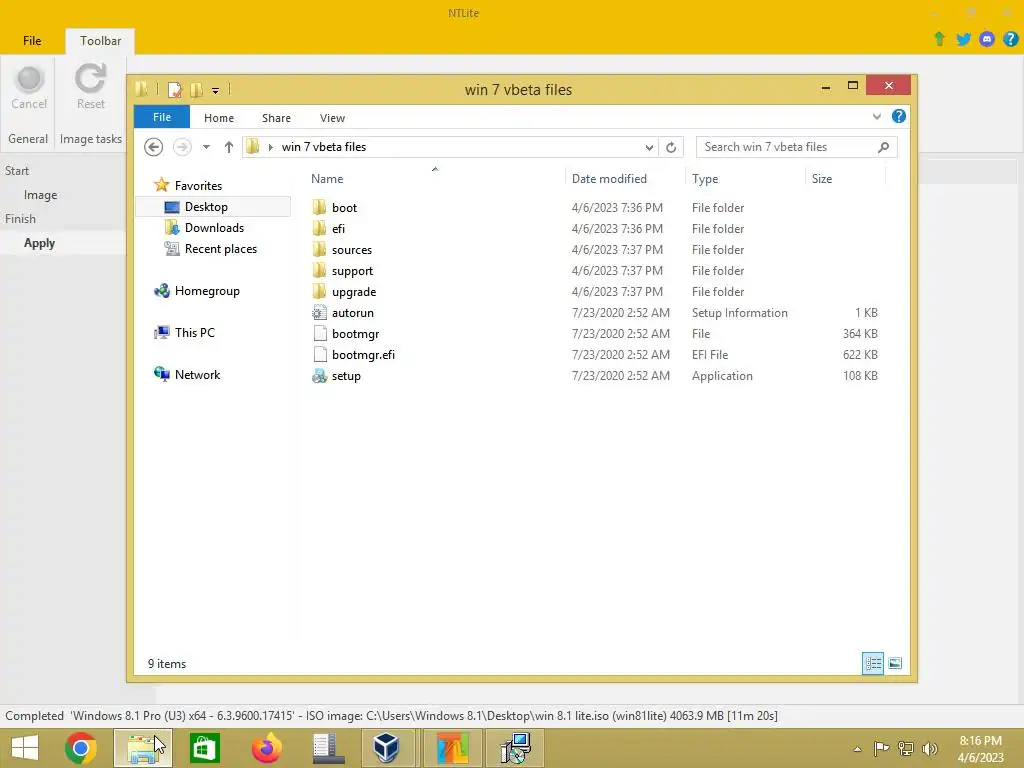Select the bootmgr.efi file icon
Viewport: 1024px width, 768px height.
(319, 354)
